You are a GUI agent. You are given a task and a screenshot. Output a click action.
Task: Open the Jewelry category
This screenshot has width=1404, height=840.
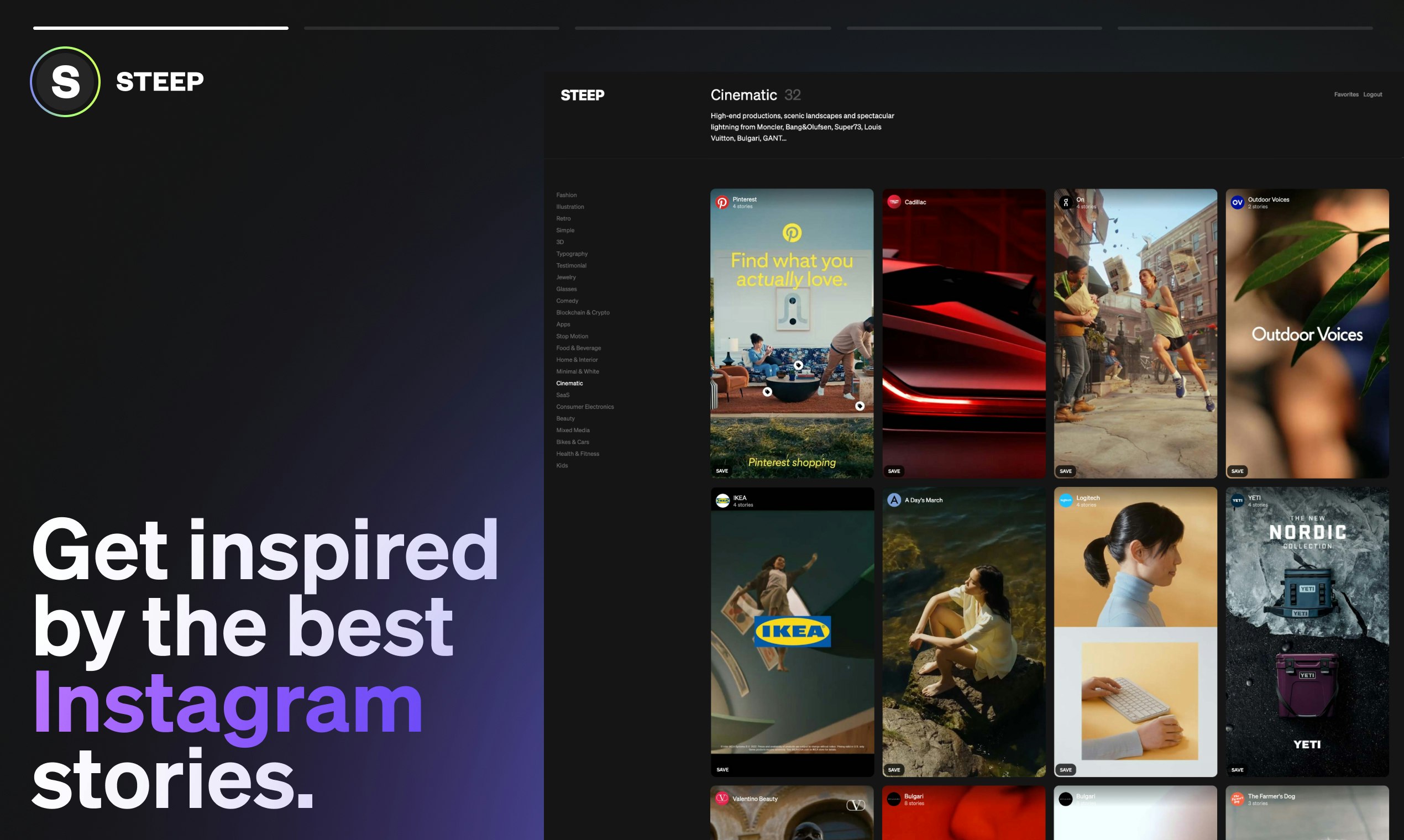point(566,277)
